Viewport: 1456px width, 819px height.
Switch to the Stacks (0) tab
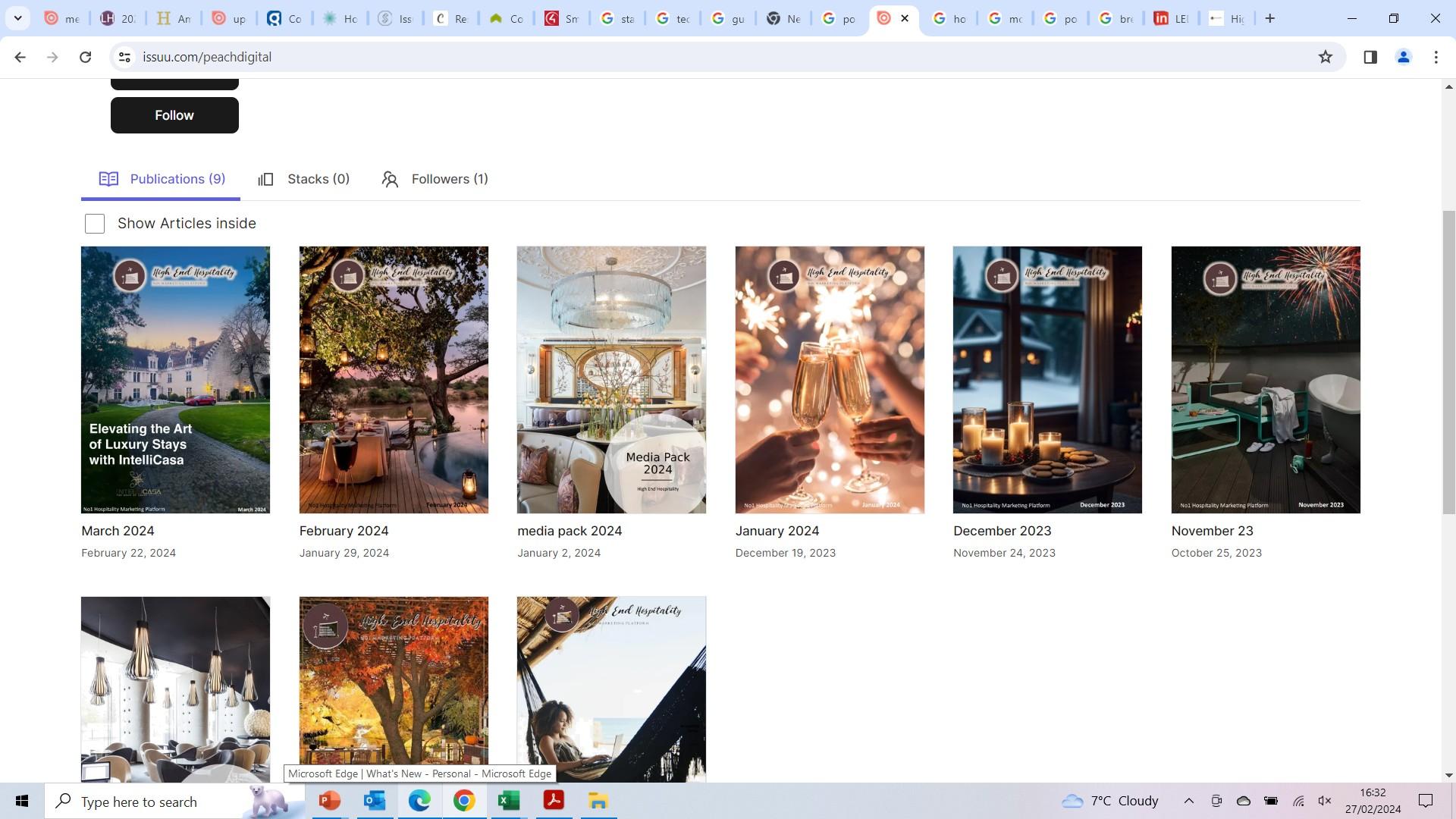click(x=303, y=179)
